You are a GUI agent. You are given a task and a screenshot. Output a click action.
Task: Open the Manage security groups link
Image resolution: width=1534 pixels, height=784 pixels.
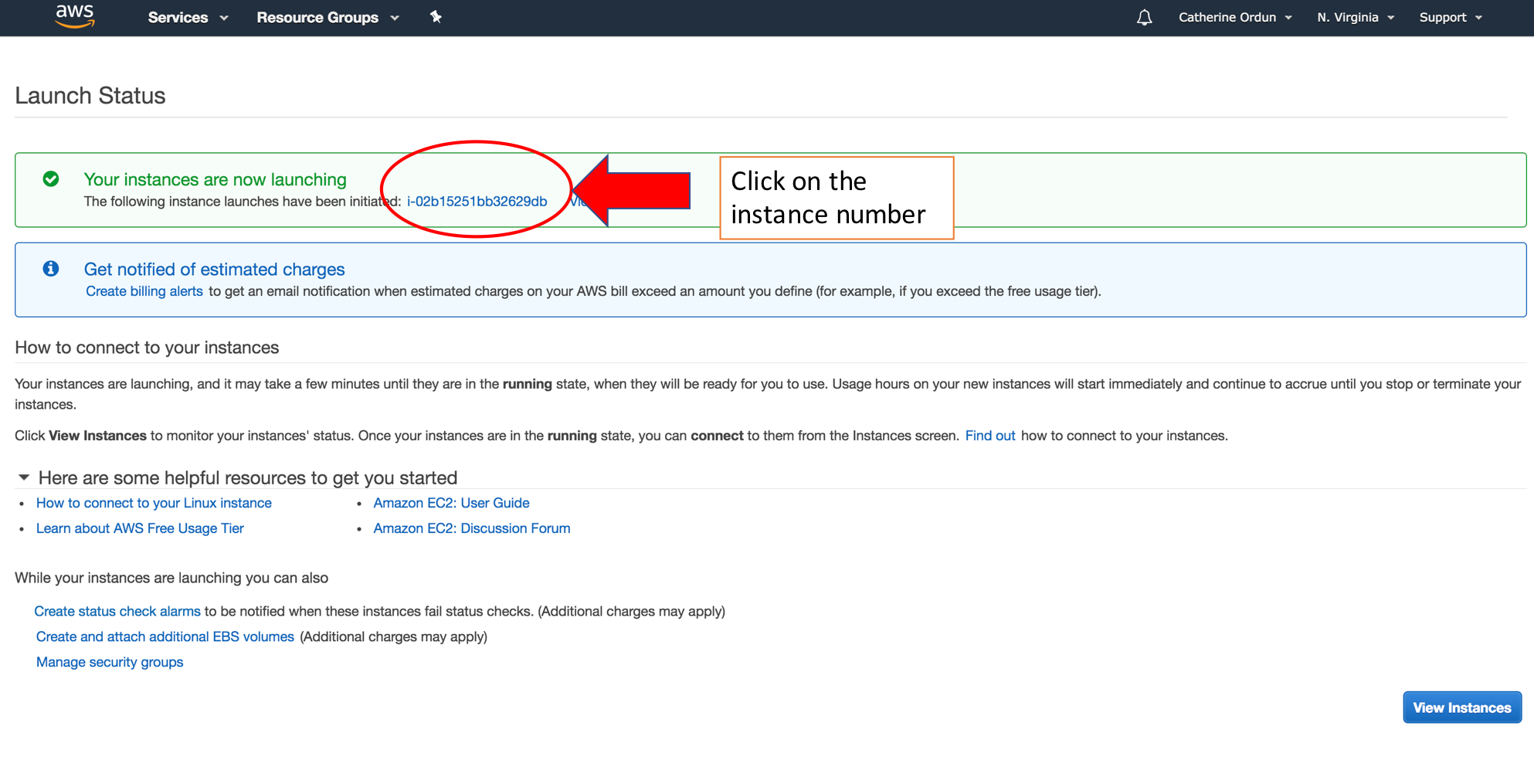pyautogui.click(x=110, y=662)
